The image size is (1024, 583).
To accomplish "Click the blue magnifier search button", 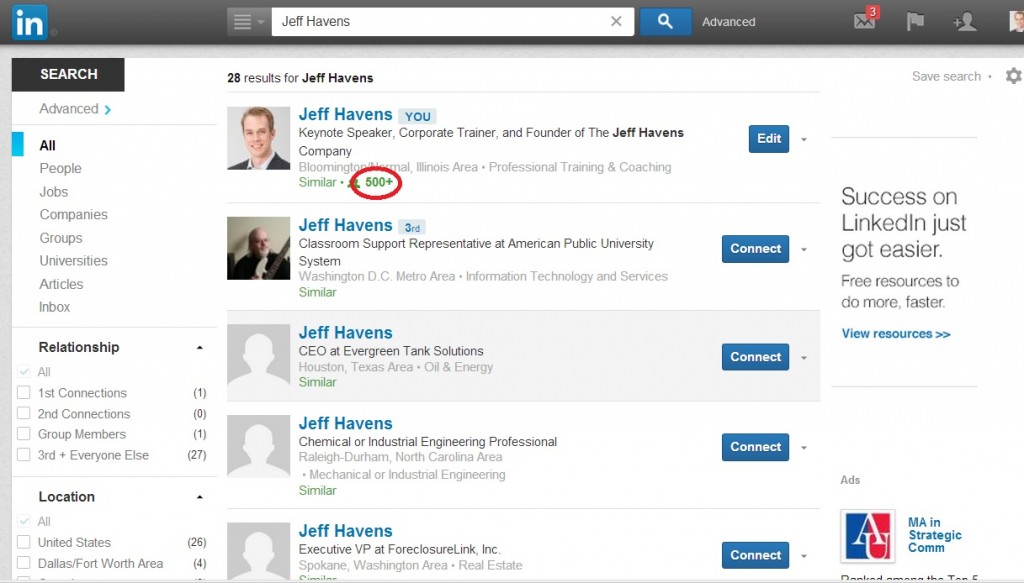I will coord(664,21).
